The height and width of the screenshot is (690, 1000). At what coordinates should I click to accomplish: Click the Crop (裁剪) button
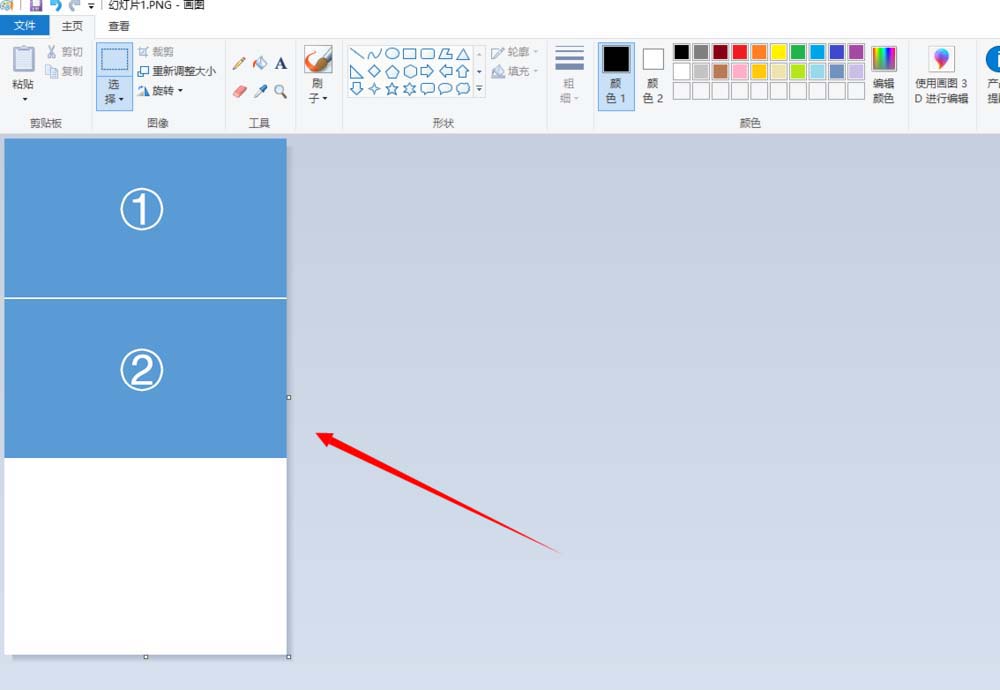[156, 52]
